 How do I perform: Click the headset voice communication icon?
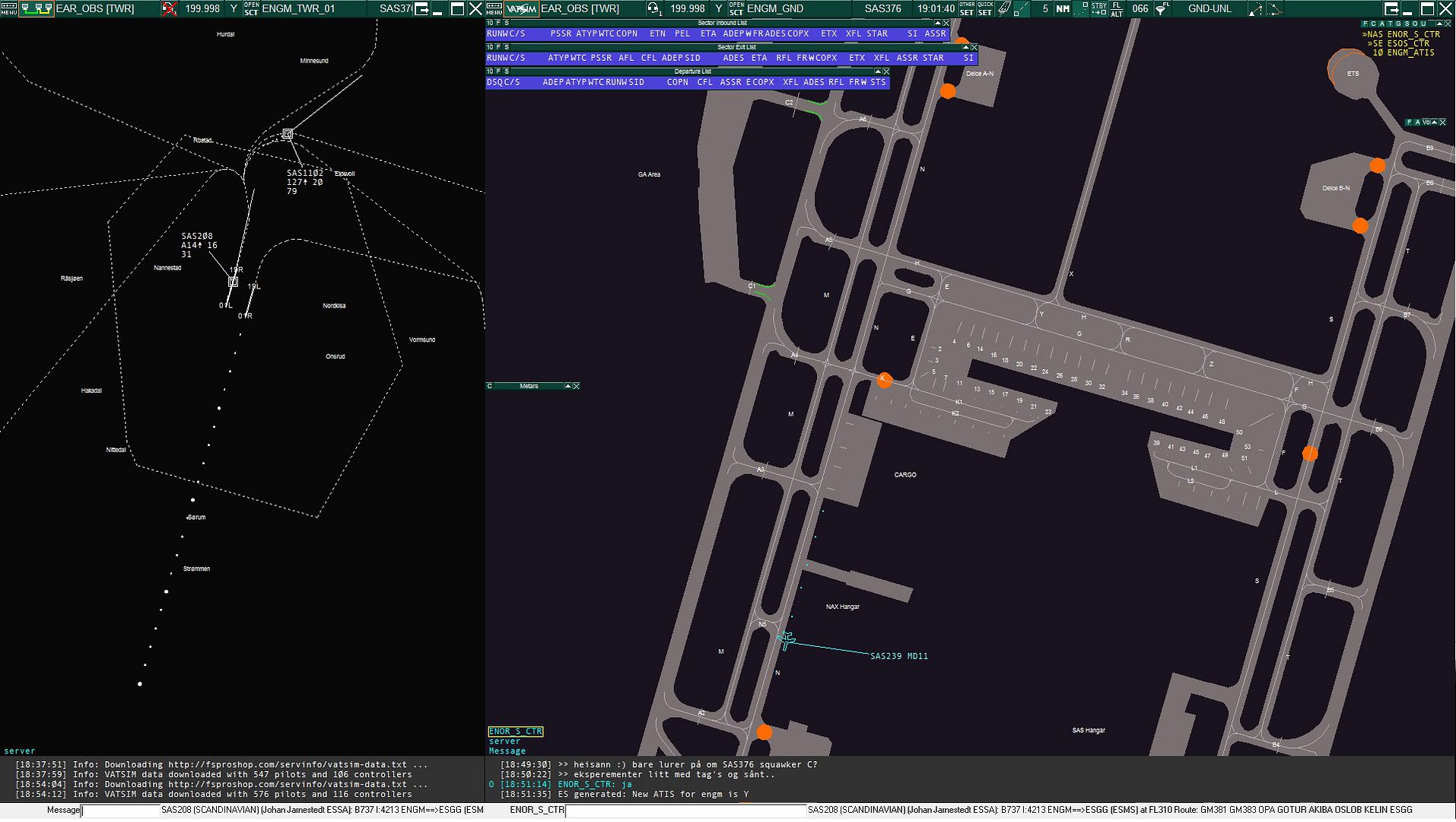coord(653,8)
